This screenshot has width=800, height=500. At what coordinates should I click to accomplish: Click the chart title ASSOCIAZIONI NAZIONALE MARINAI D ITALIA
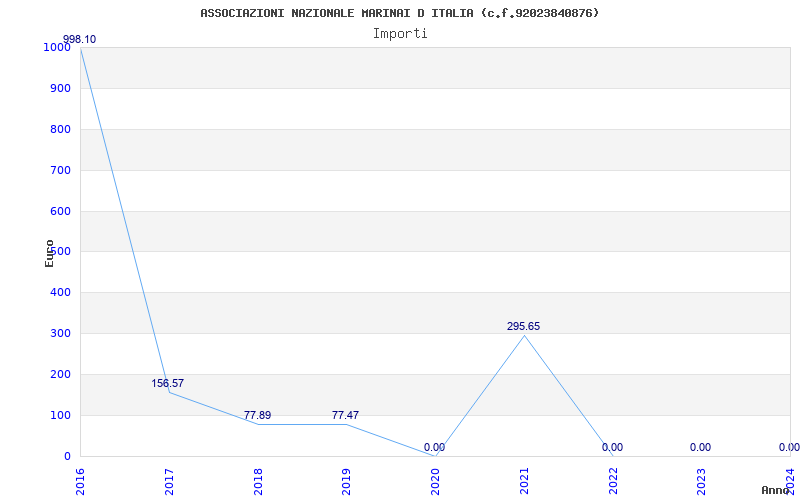pyautogui.click(x=400, y=13)
